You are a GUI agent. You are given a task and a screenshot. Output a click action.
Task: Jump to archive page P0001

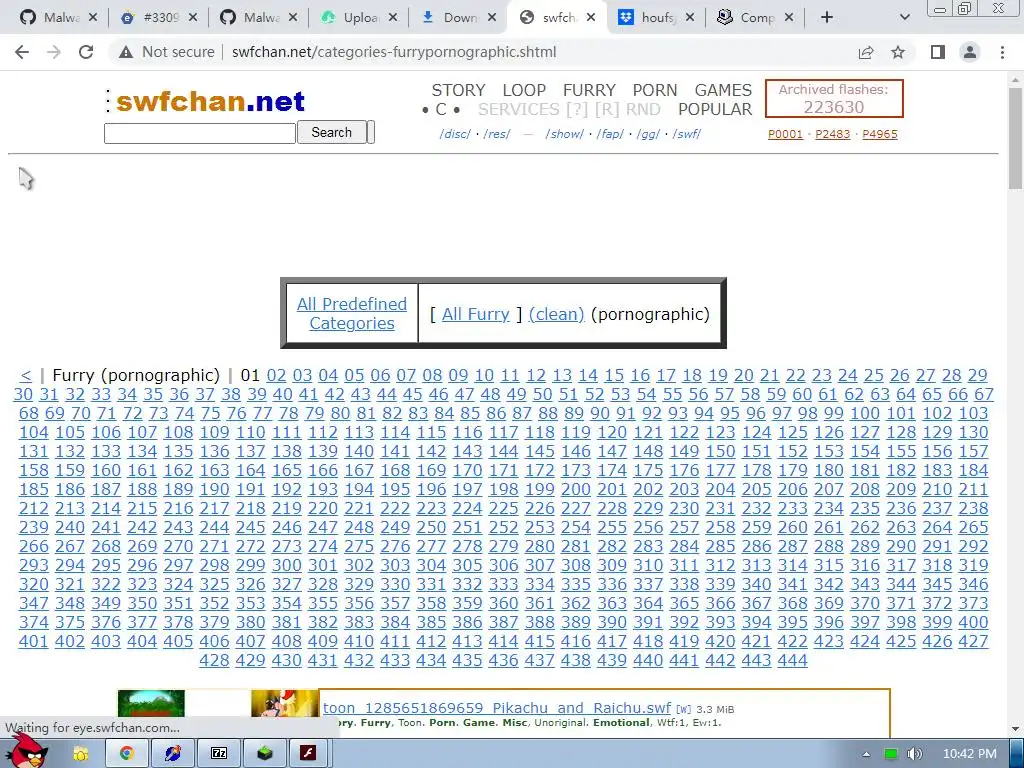click(785, 134)
